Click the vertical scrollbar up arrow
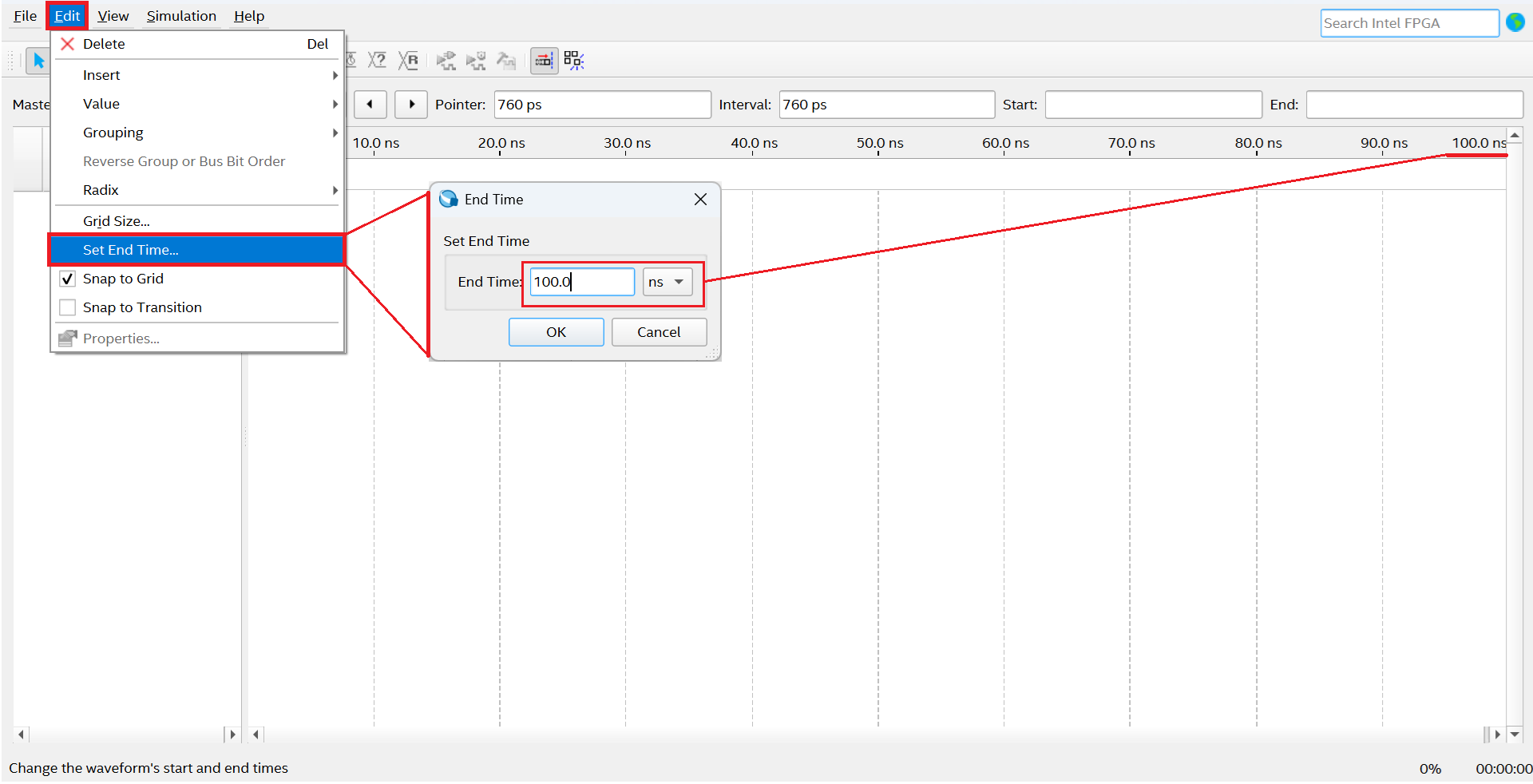The width and height of the screenshot is (1533, 784). (1515, 136)
